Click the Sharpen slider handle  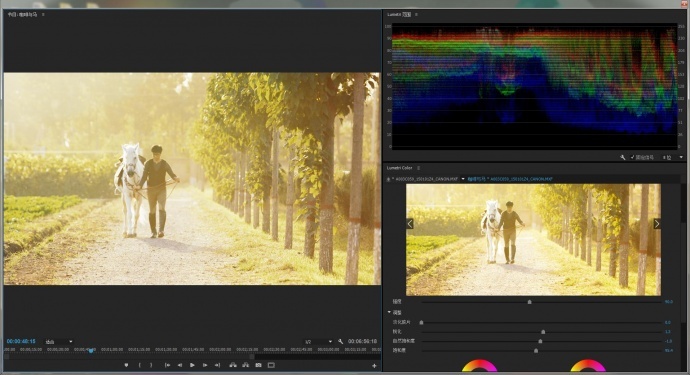(543, 332)
